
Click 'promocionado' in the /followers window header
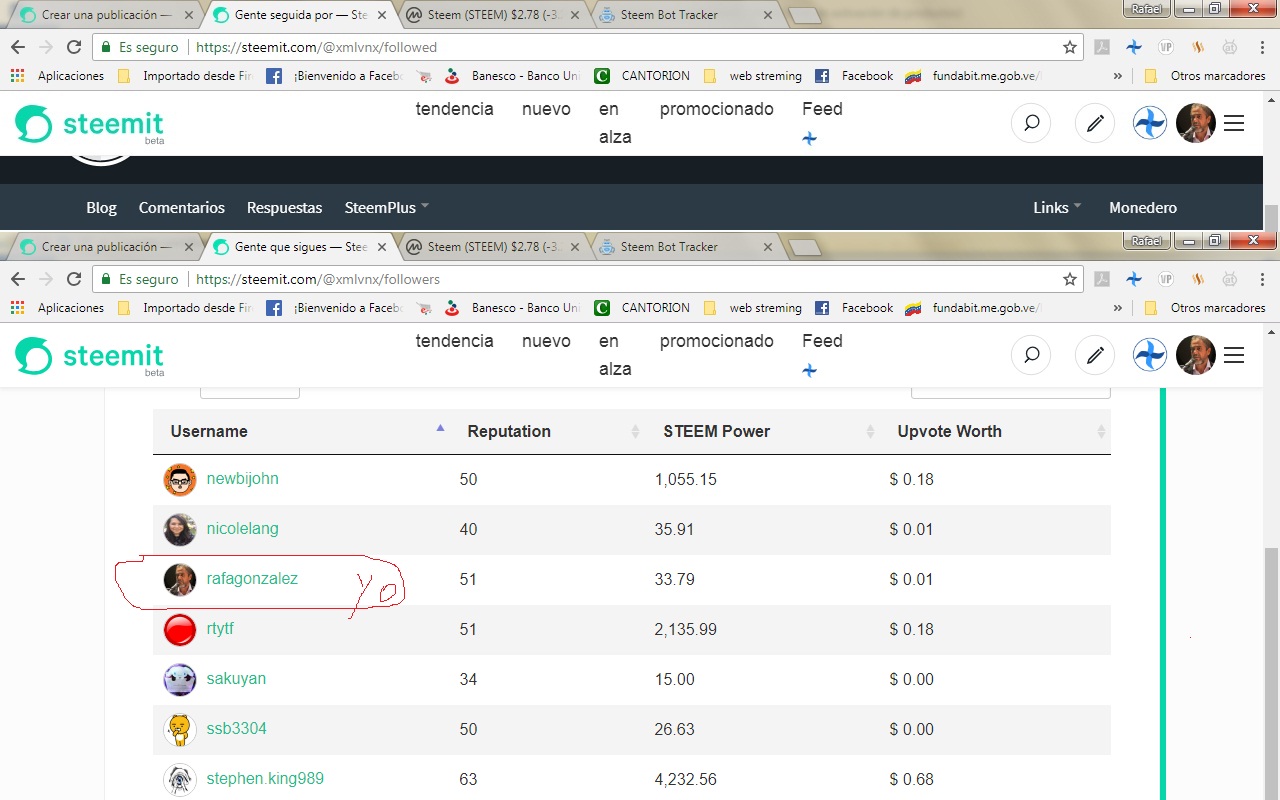[717, 341]
